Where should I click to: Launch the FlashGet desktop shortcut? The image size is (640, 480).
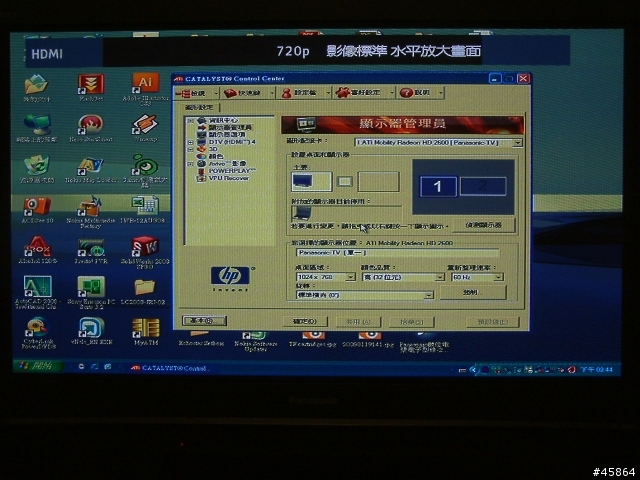pos(91,87)
